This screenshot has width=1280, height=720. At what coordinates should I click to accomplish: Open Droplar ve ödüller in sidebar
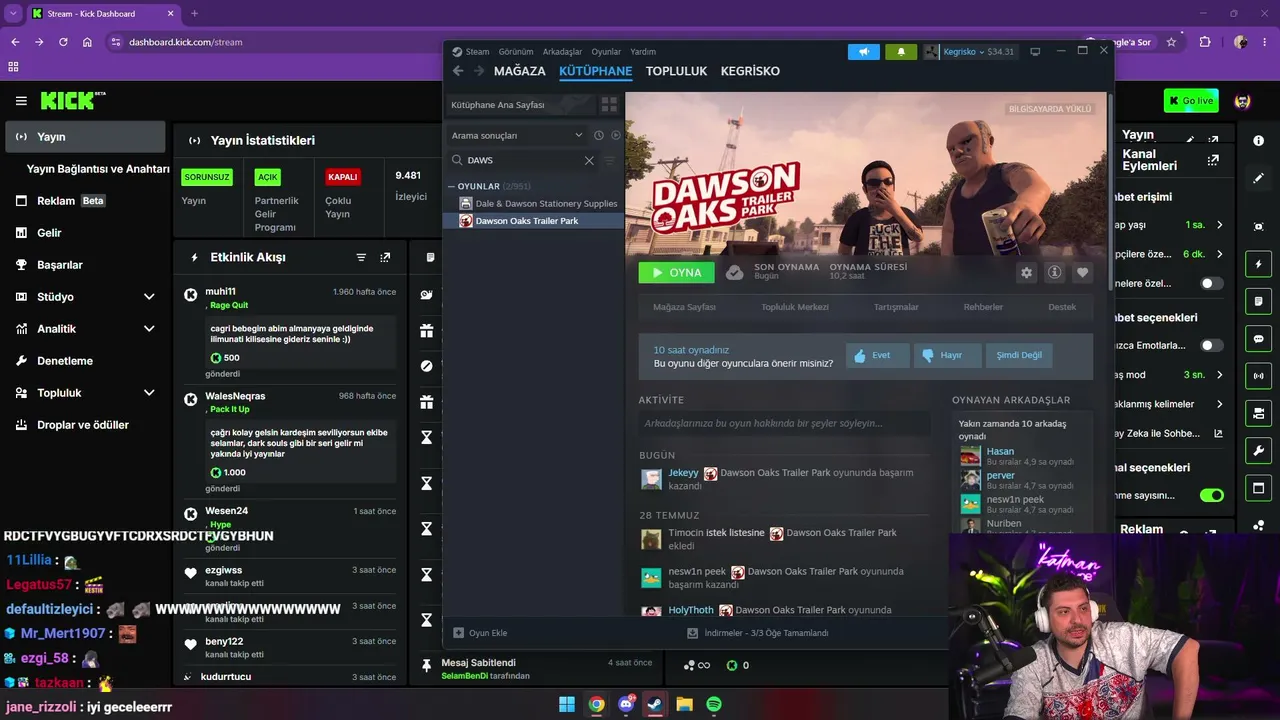tap(83, 425)
